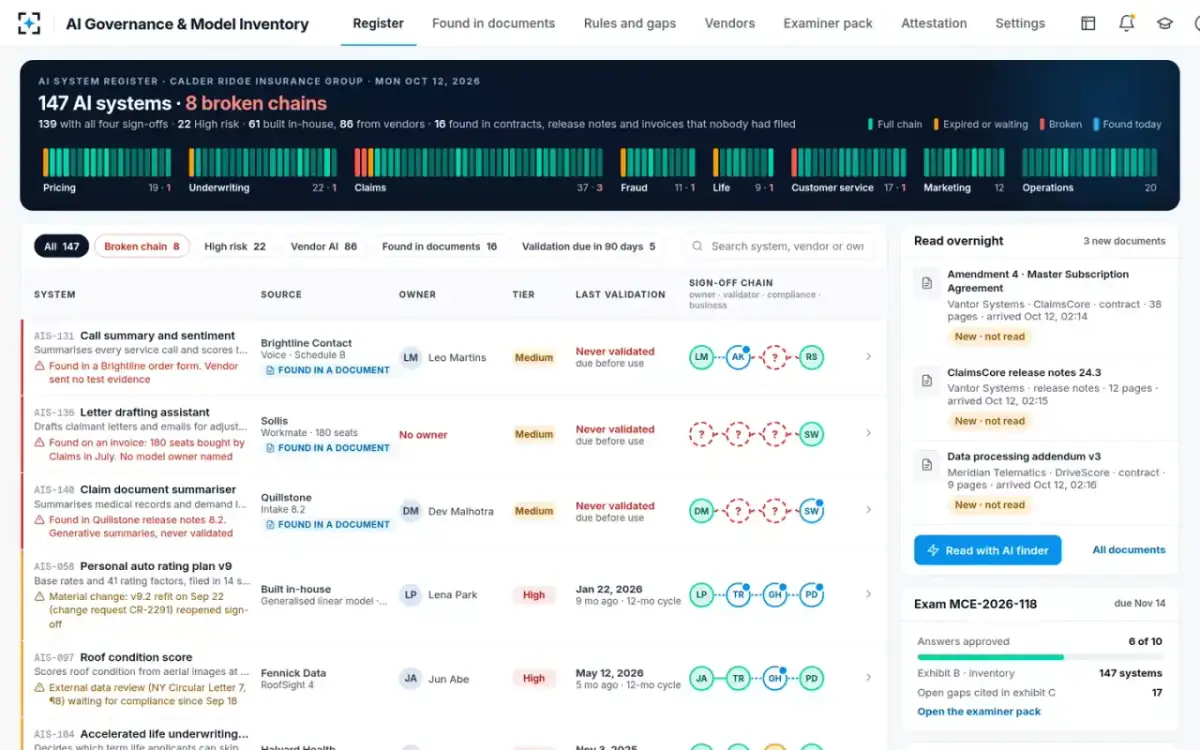Click DM sign-off circle in Claim document summariser row
Viewport: 1200px width, 750px height.
(x=702, y=511)
